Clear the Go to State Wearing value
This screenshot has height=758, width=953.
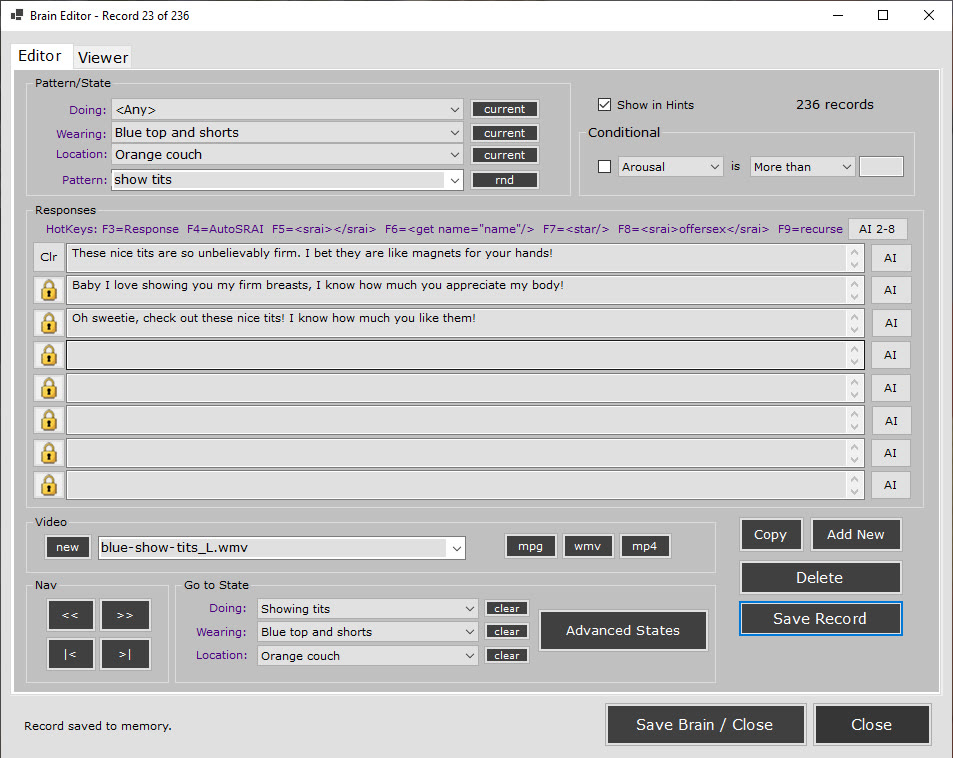[507, 632]
